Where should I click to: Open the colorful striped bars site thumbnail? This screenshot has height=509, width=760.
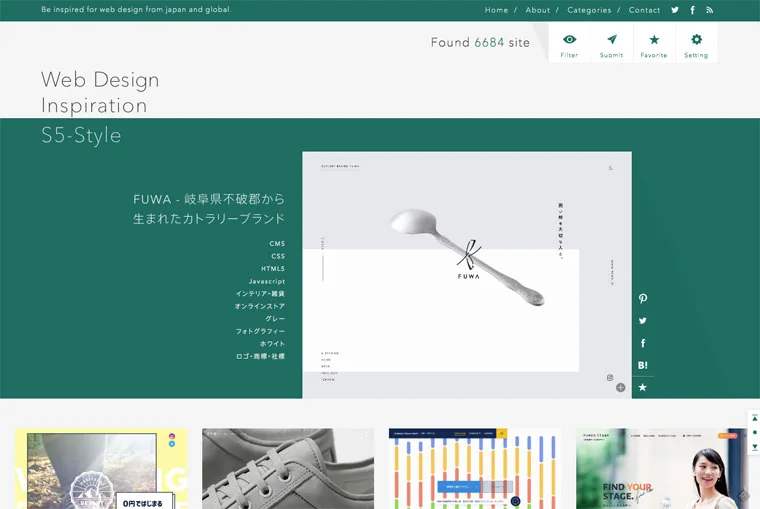pyautogui.click(x=475, y=468)
